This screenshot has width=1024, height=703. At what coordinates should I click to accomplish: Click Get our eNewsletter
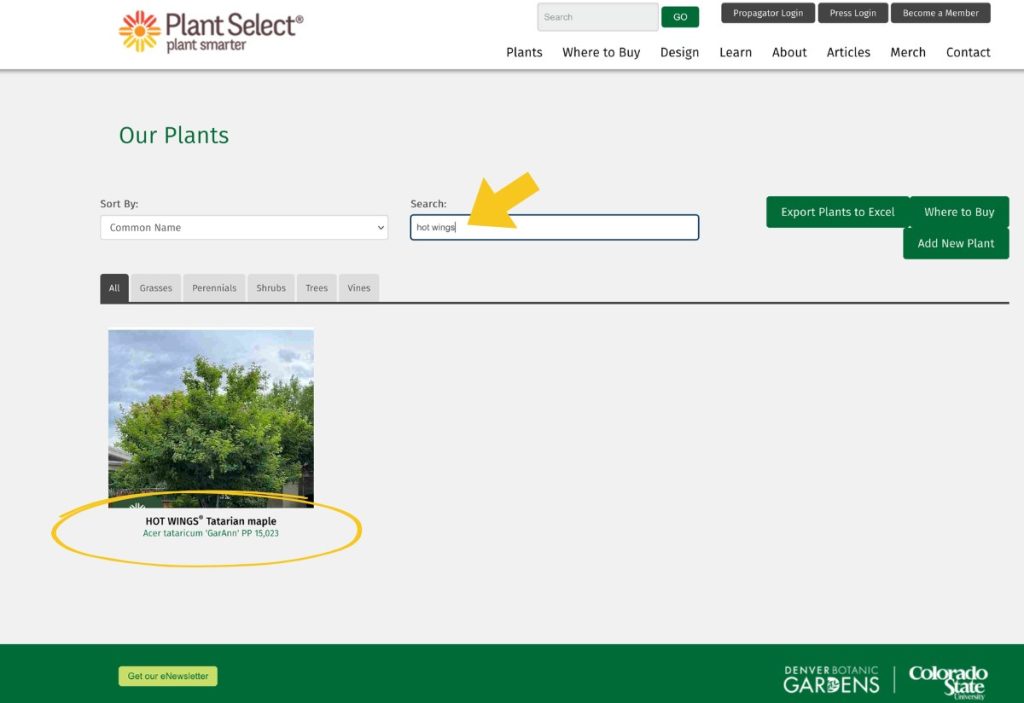pyautogui.click(x=167, y=675)
